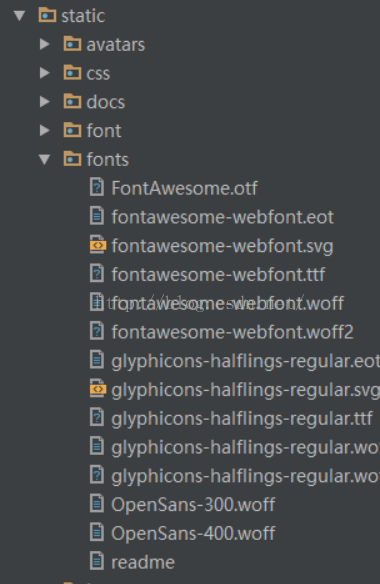Expand the avatars folder arrow
The width and height of the screenshot is (380, 584).
[45, 44]
